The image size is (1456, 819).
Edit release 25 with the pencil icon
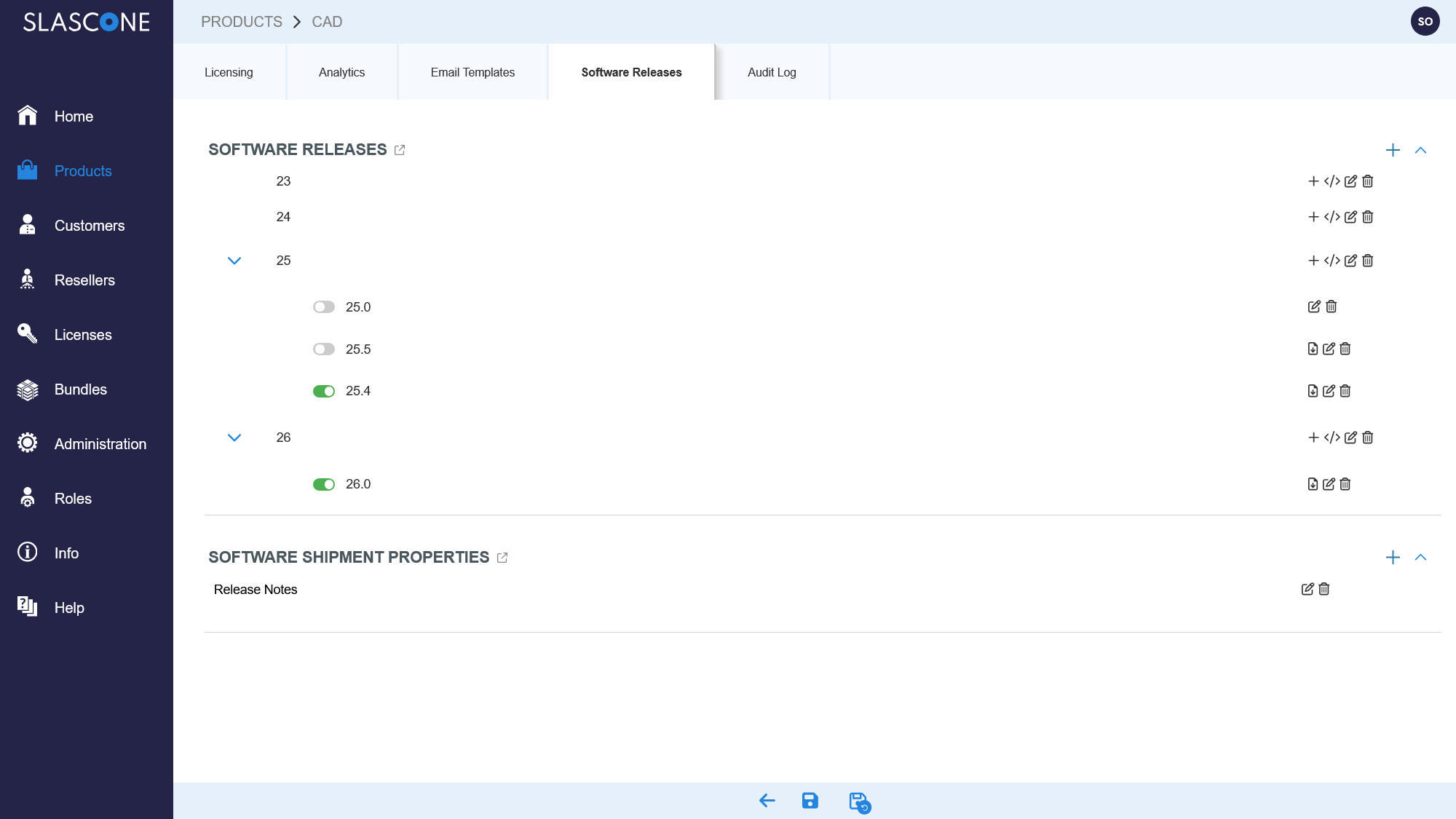click(x=1351, y=261)
